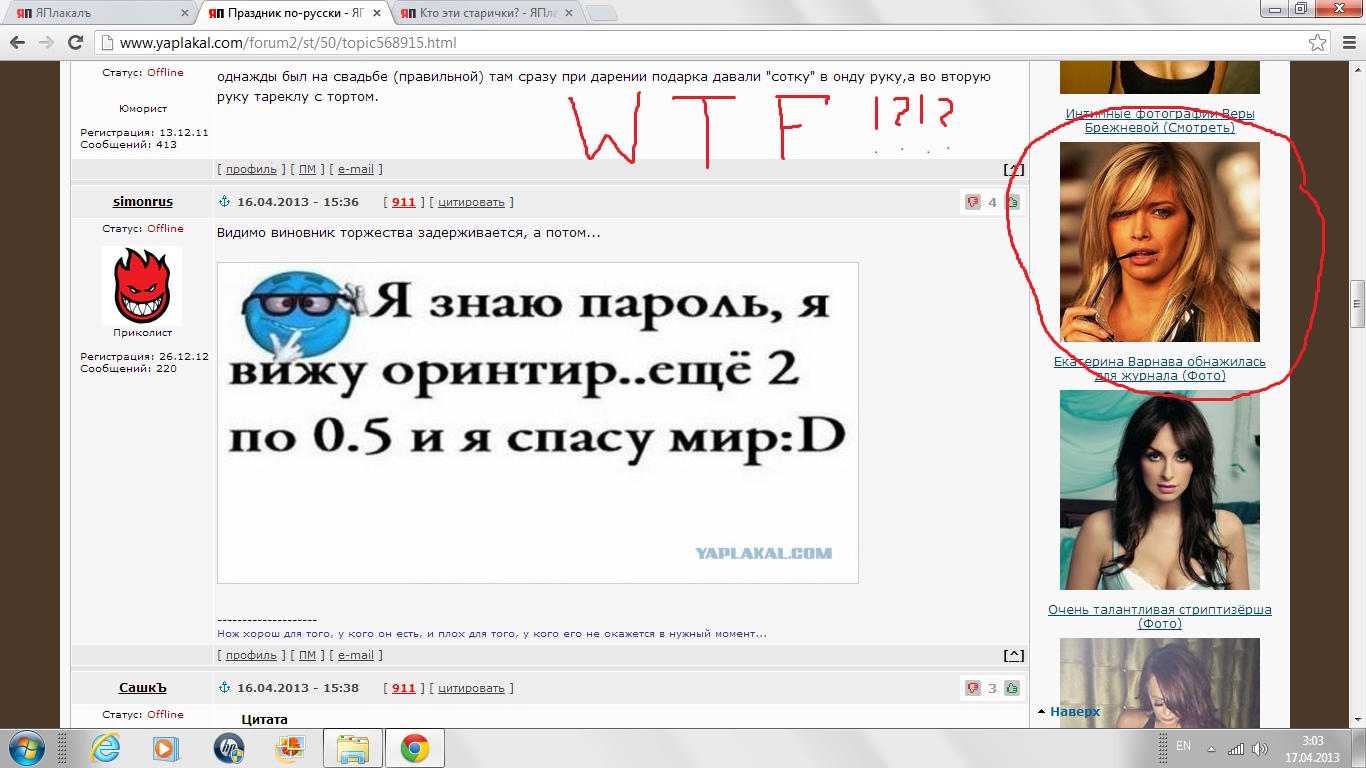Click the page's vertical scrollbar thumb
The image size is (1366, 768).
(1357, 304)
